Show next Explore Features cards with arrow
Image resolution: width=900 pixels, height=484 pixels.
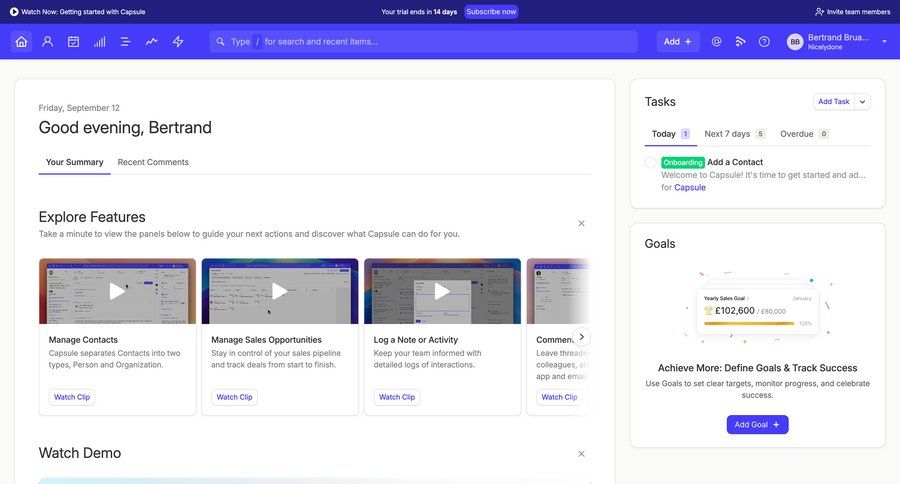coord(582,337)
